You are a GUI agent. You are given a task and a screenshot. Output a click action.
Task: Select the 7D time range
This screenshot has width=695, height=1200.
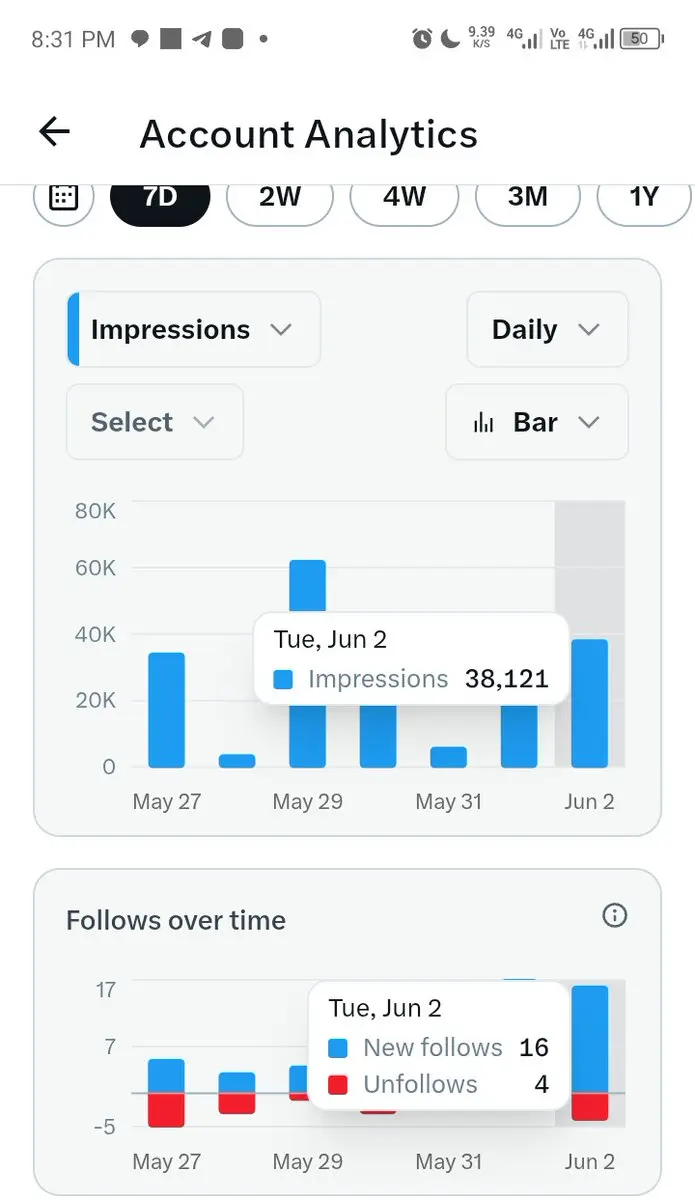pyautogui.click(x=160, y=196)
